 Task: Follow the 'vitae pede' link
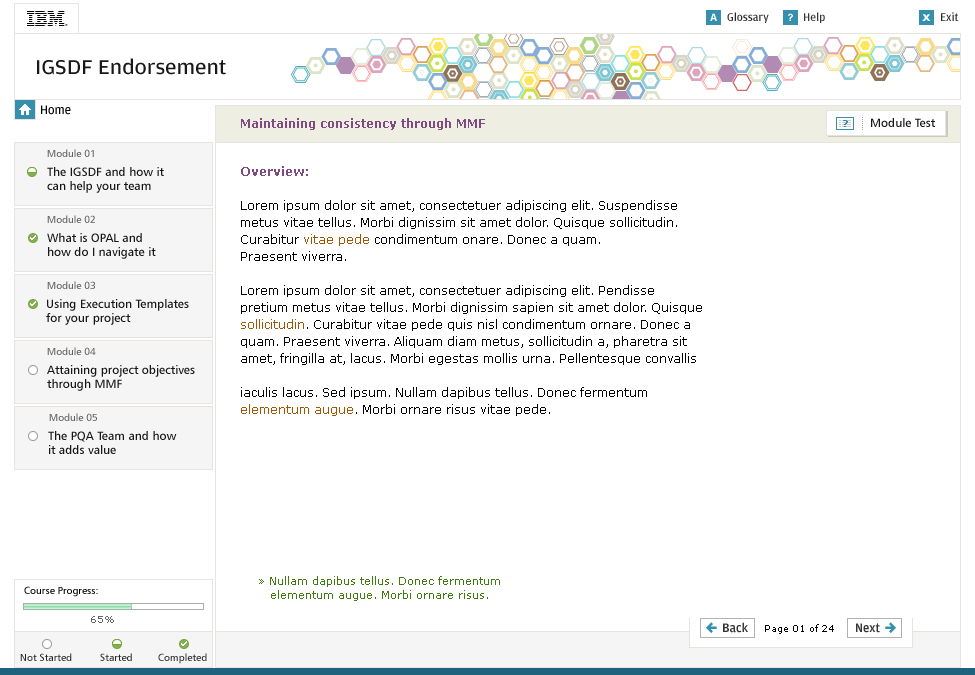click(336, 239)
